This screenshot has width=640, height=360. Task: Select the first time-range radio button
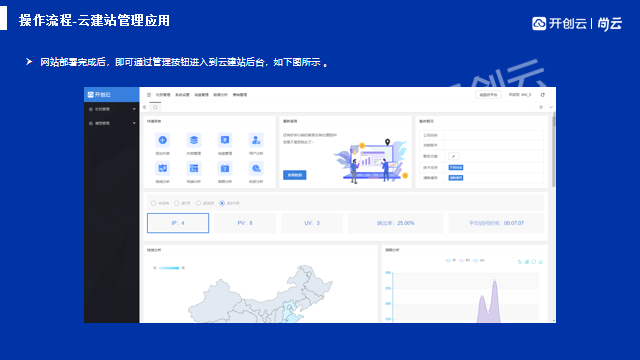153,203
